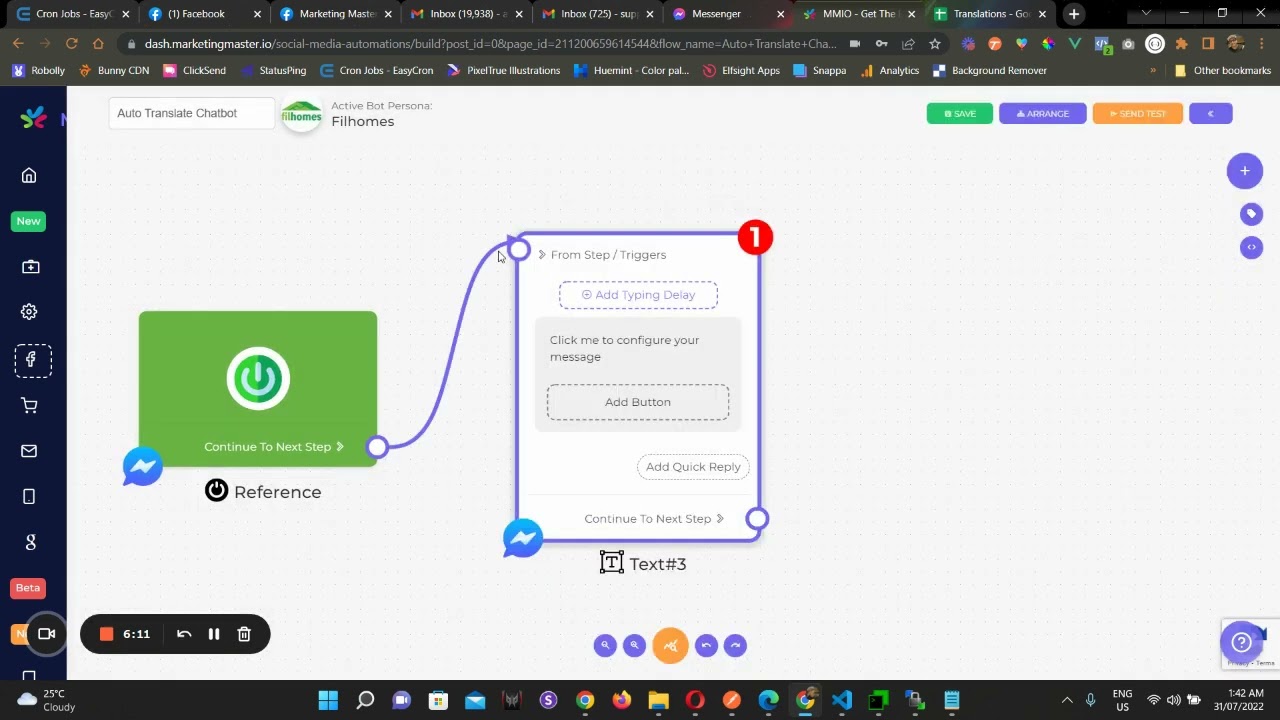Open the home icon in the left sidebar

[x=29, y=176]
